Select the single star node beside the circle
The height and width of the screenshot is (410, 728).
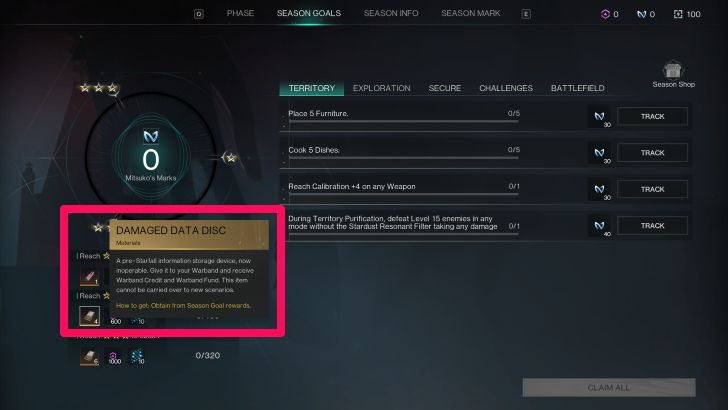pos(230,158)
